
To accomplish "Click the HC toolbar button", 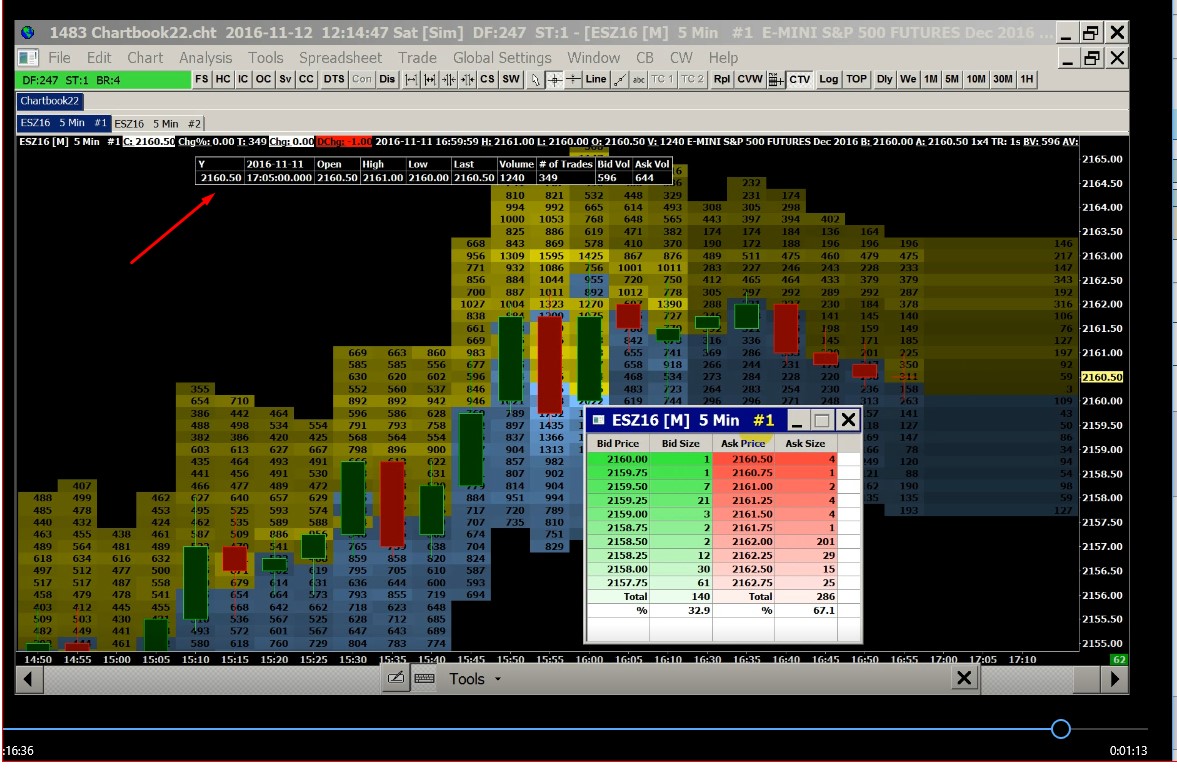I will tap(223, 80).
